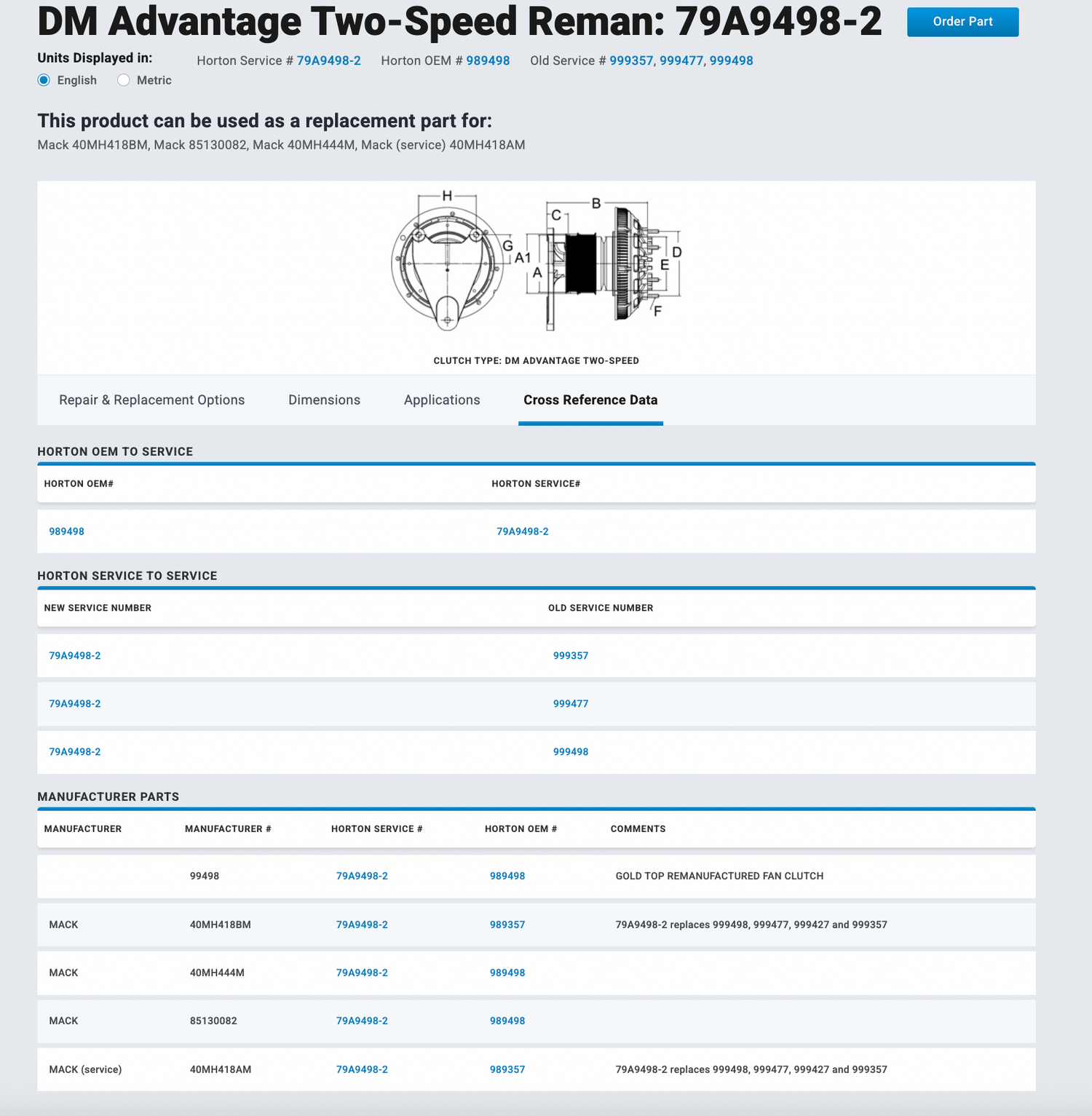Select the Cross Reference Data tab
The height and width of the screenshot is (1116, 1092).
590,400
